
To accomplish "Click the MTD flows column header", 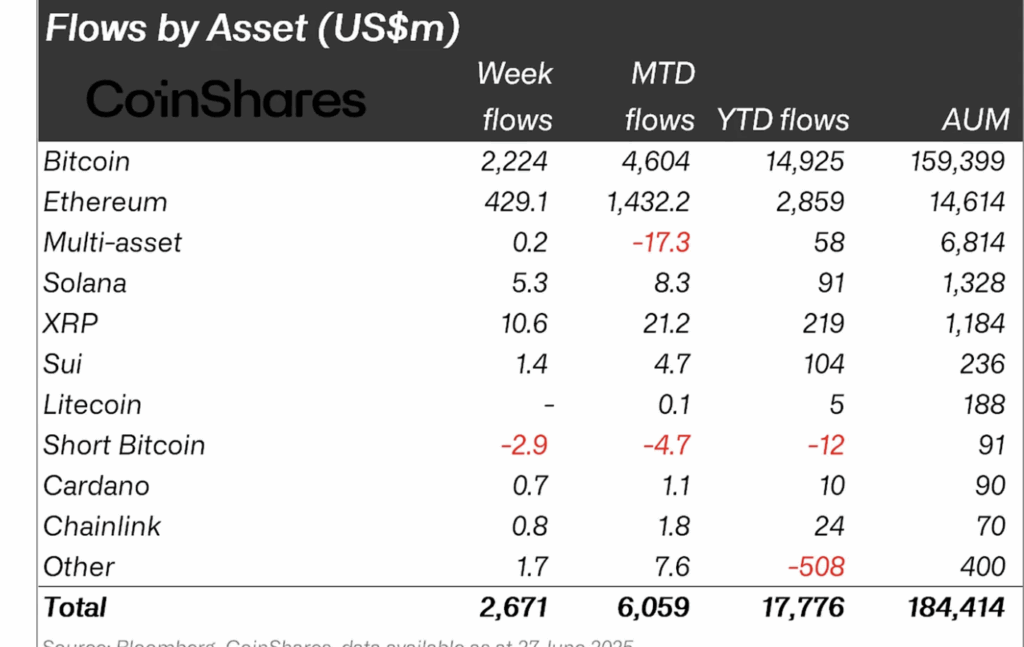I will pos(660,97).
